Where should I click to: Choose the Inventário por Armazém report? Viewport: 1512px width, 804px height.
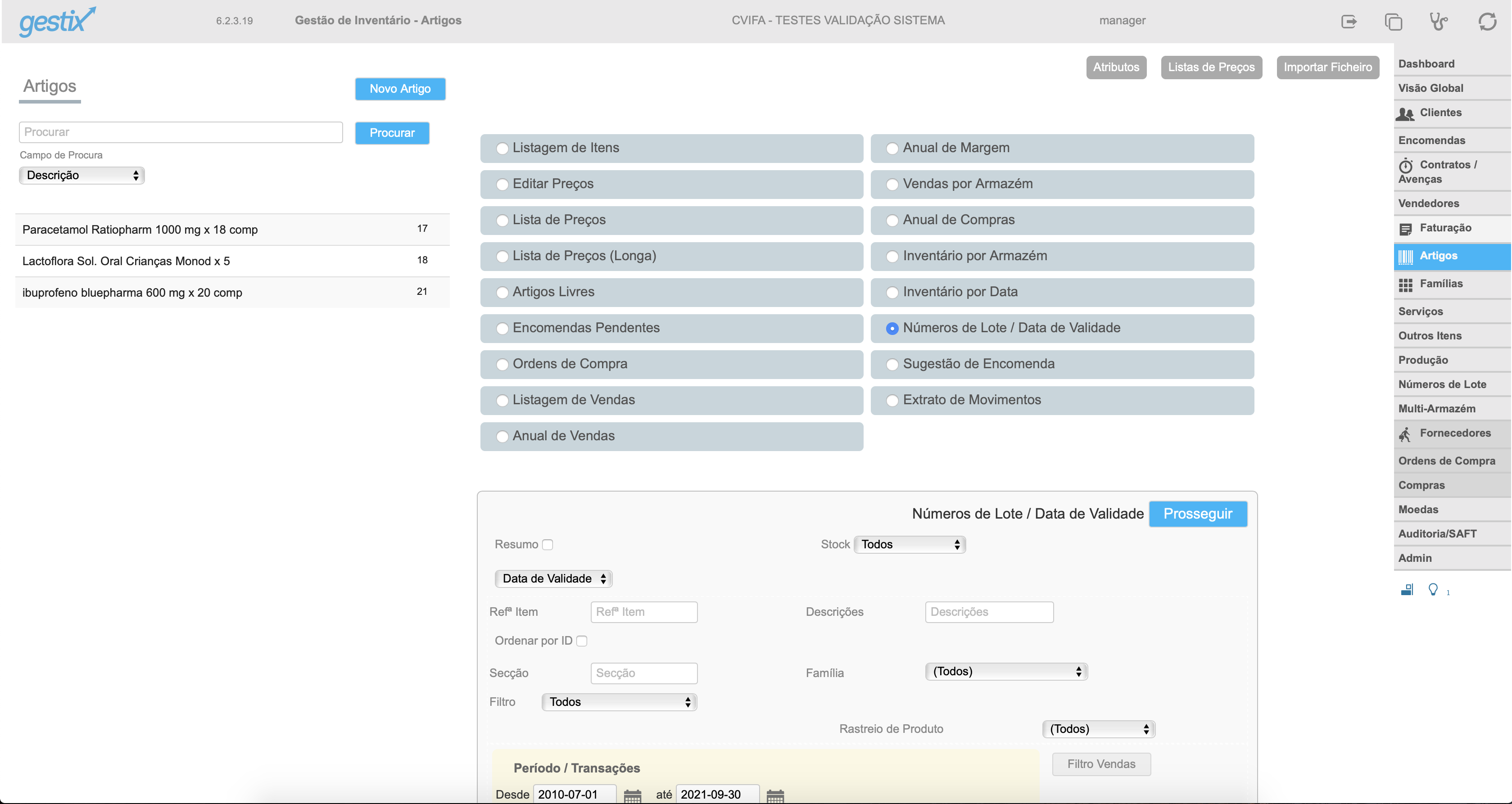tap(892, 257)
